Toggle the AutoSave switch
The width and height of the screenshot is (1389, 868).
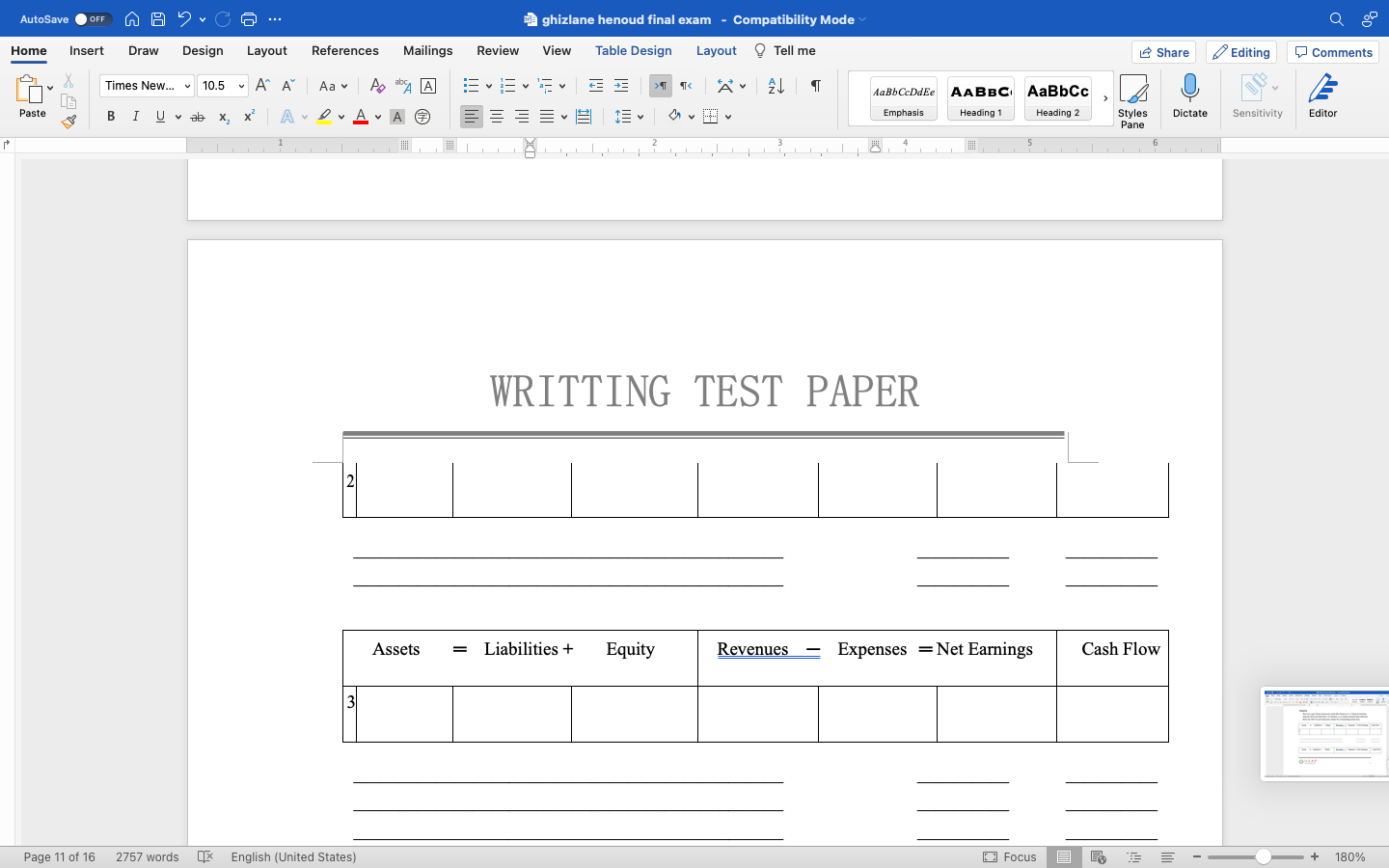point(93,19)
